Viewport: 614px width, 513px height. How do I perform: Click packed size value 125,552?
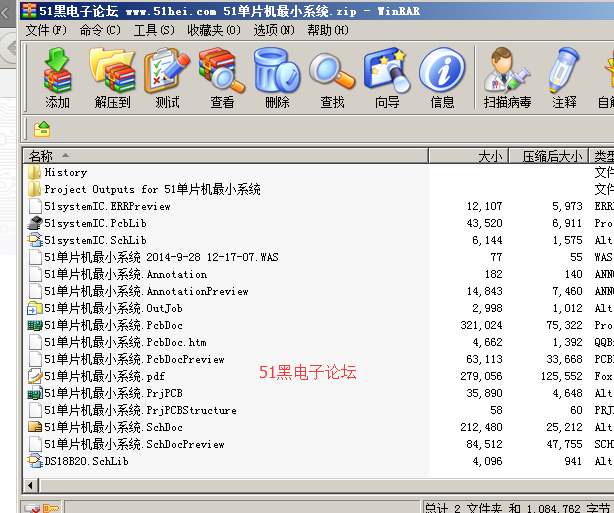click(x=562, y=376)
